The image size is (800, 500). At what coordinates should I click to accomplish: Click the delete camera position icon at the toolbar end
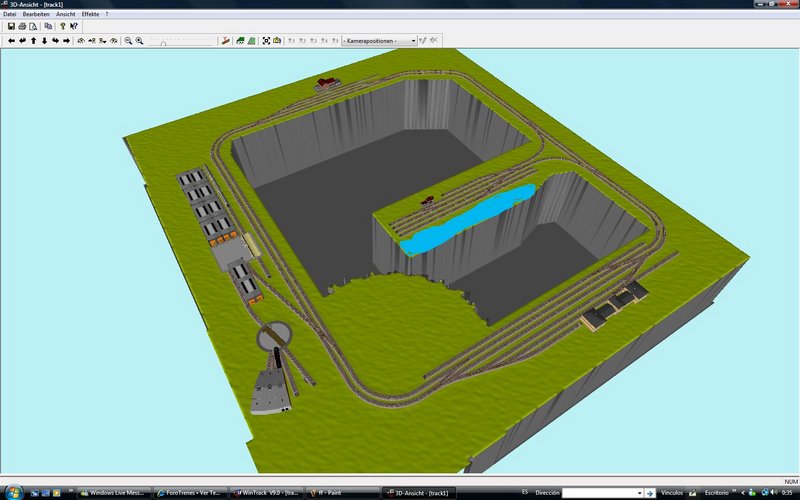point(434,40)
